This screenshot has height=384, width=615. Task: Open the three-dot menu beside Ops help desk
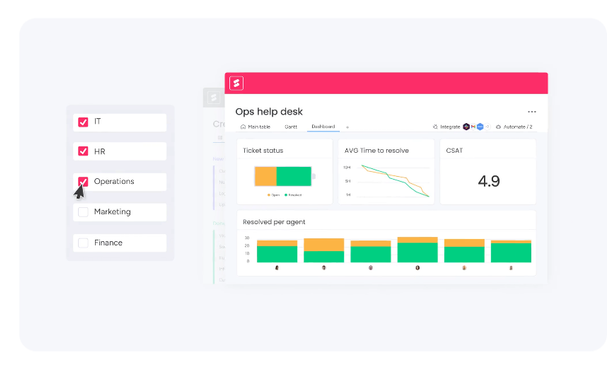click(x=532, y=112)
